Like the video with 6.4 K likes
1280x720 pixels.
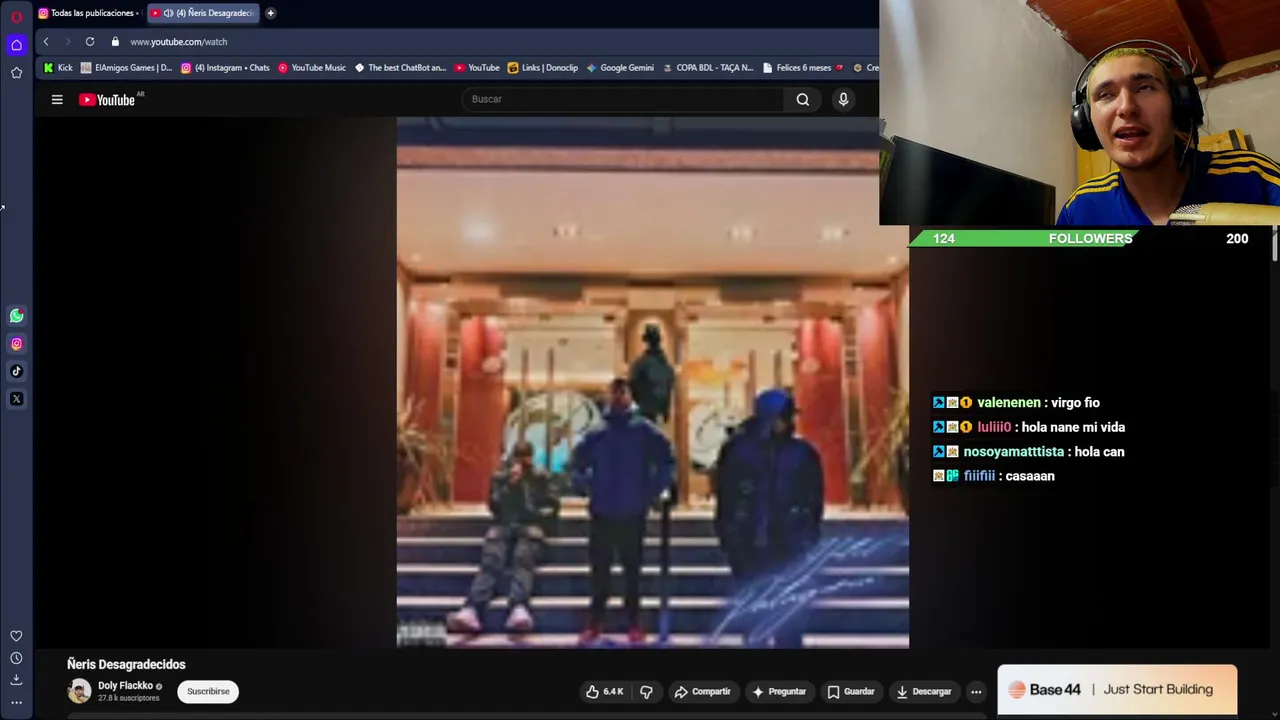point(605,692)
